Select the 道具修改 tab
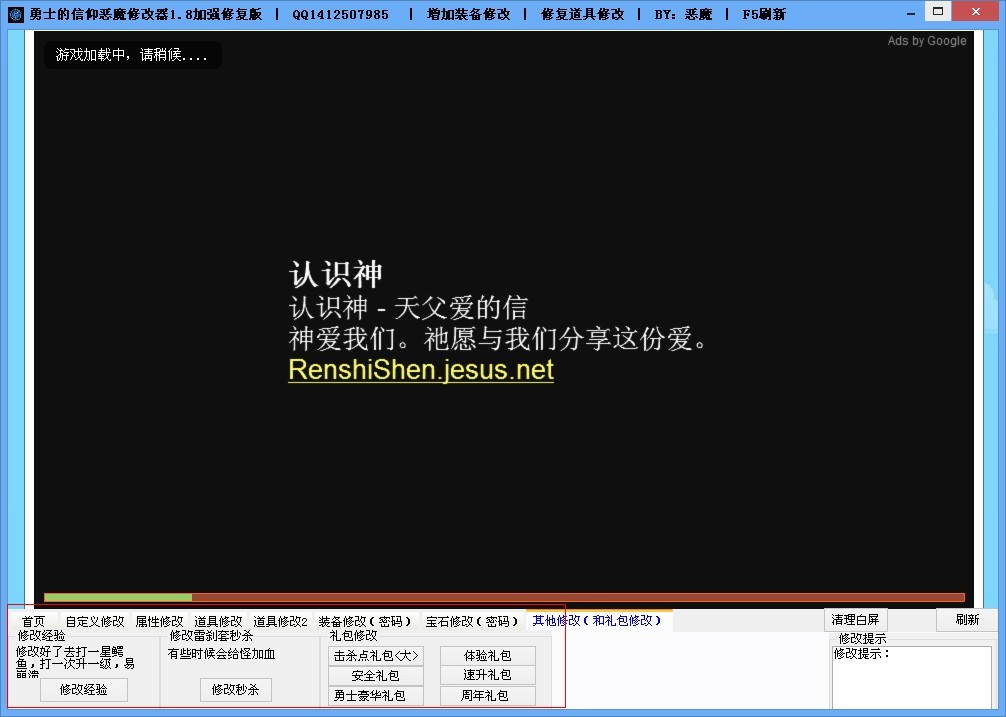Viewport: 1006px width, 717px height. click(218, 621)
